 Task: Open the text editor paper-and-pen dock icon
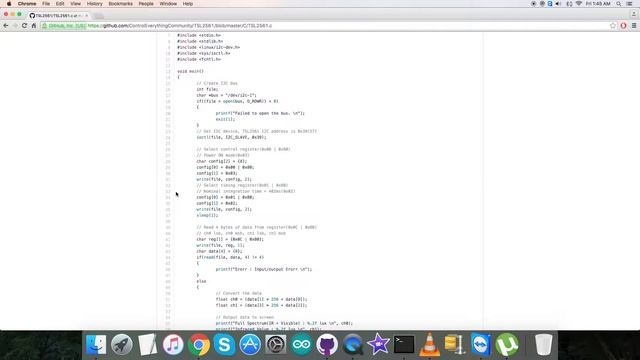(147, 344)
